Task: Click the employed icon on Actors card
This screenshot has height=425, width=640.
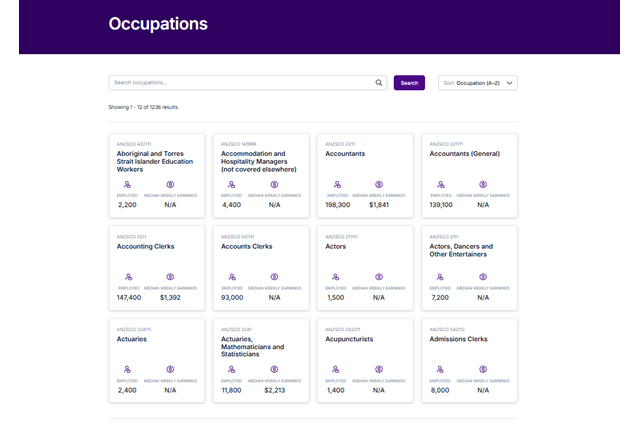Action: tap(336, 277)
